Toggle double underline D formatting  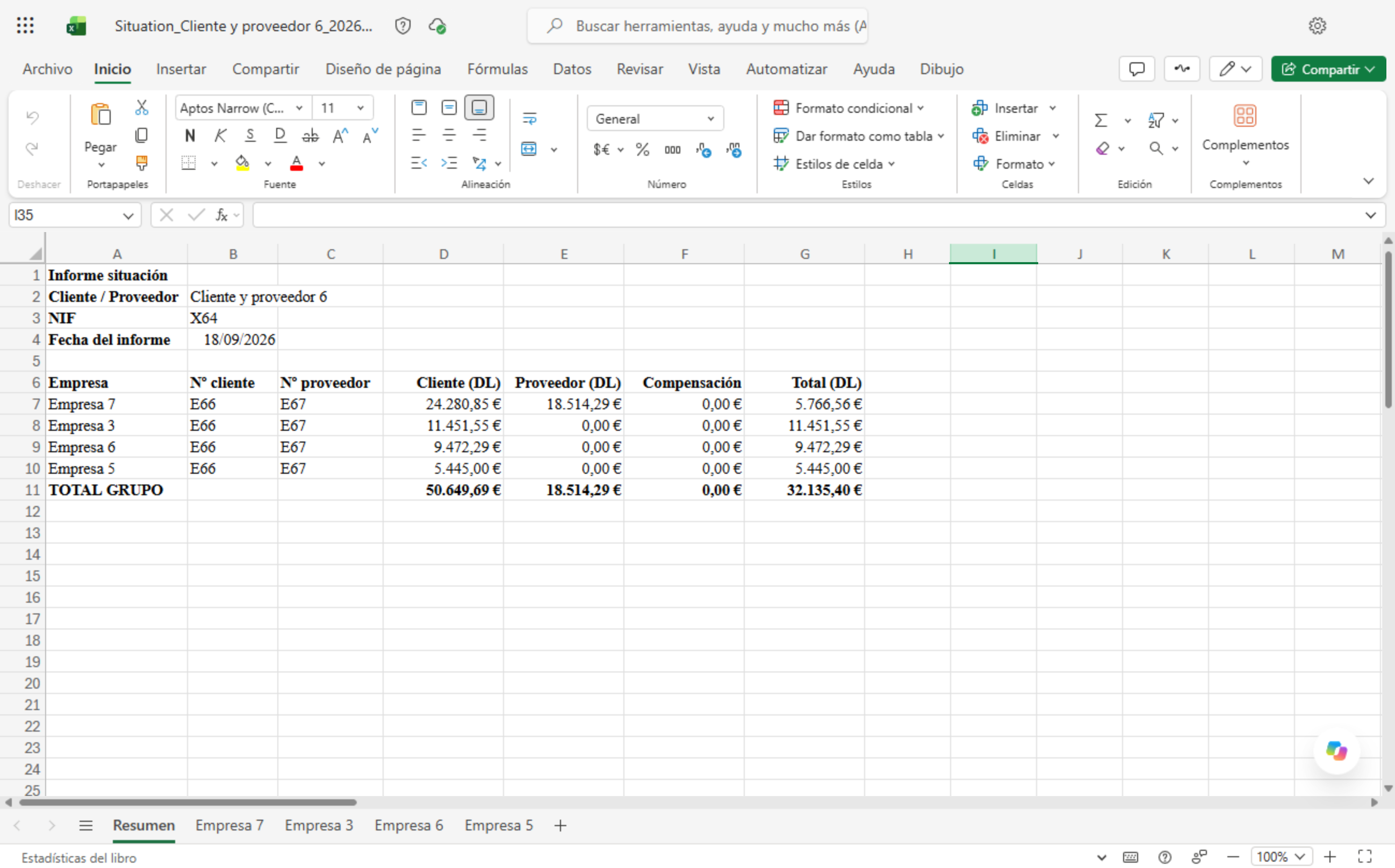coord(281,136)
